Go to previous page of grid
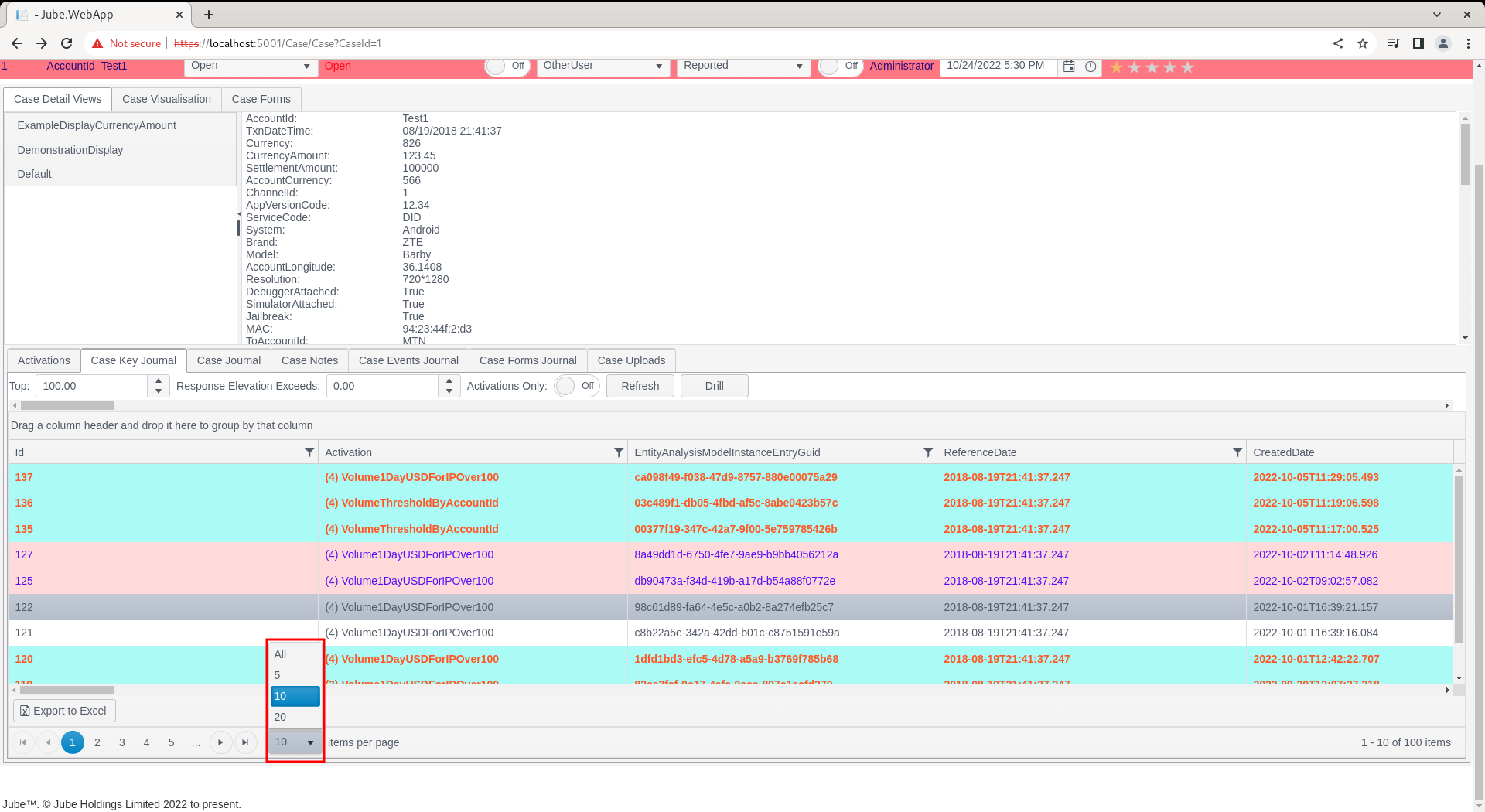The image size is (1485, 812). pos(48,742)
